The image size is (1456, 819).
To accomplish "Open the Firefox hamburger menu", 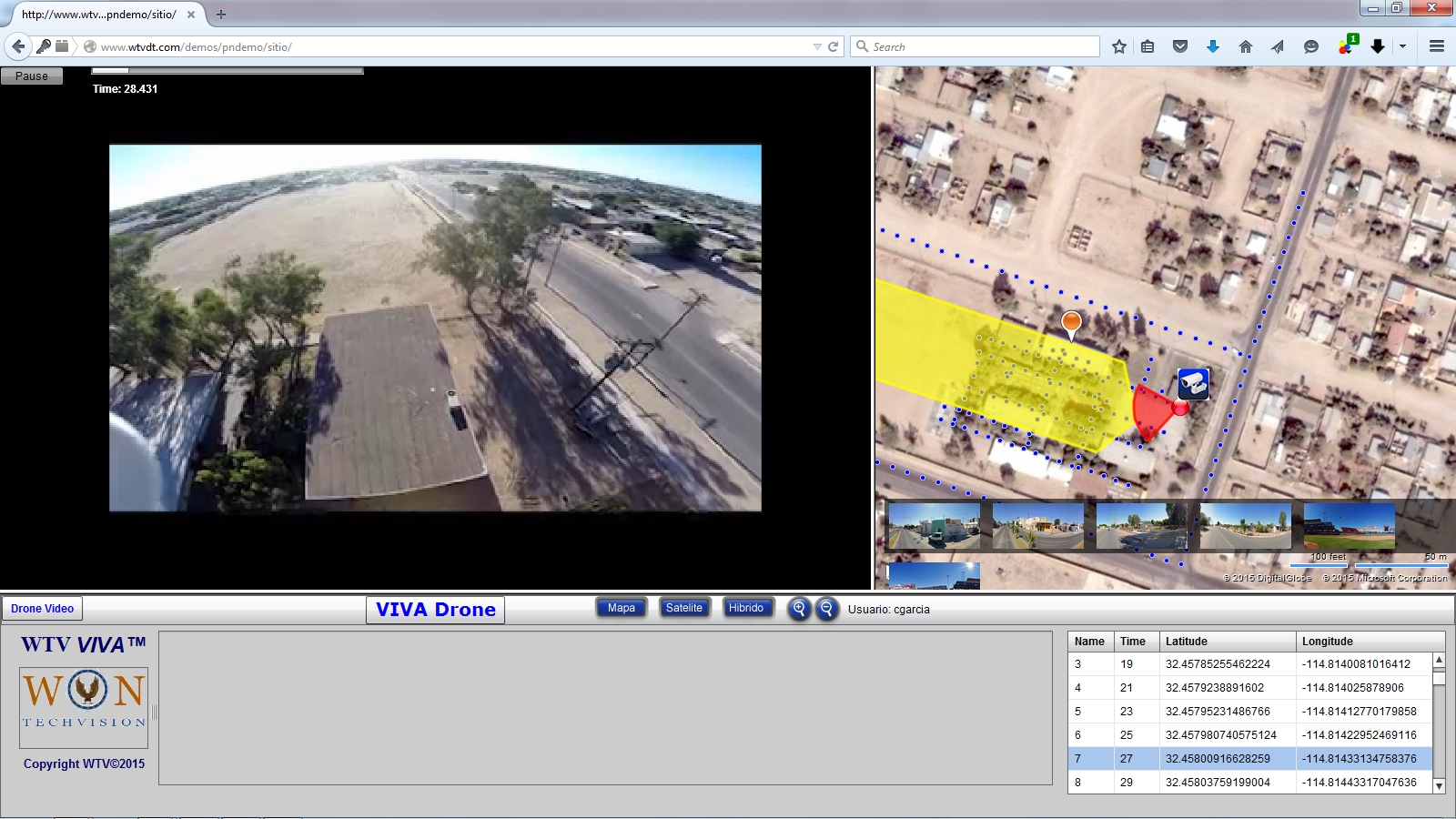I will (x=1437, y=46).
